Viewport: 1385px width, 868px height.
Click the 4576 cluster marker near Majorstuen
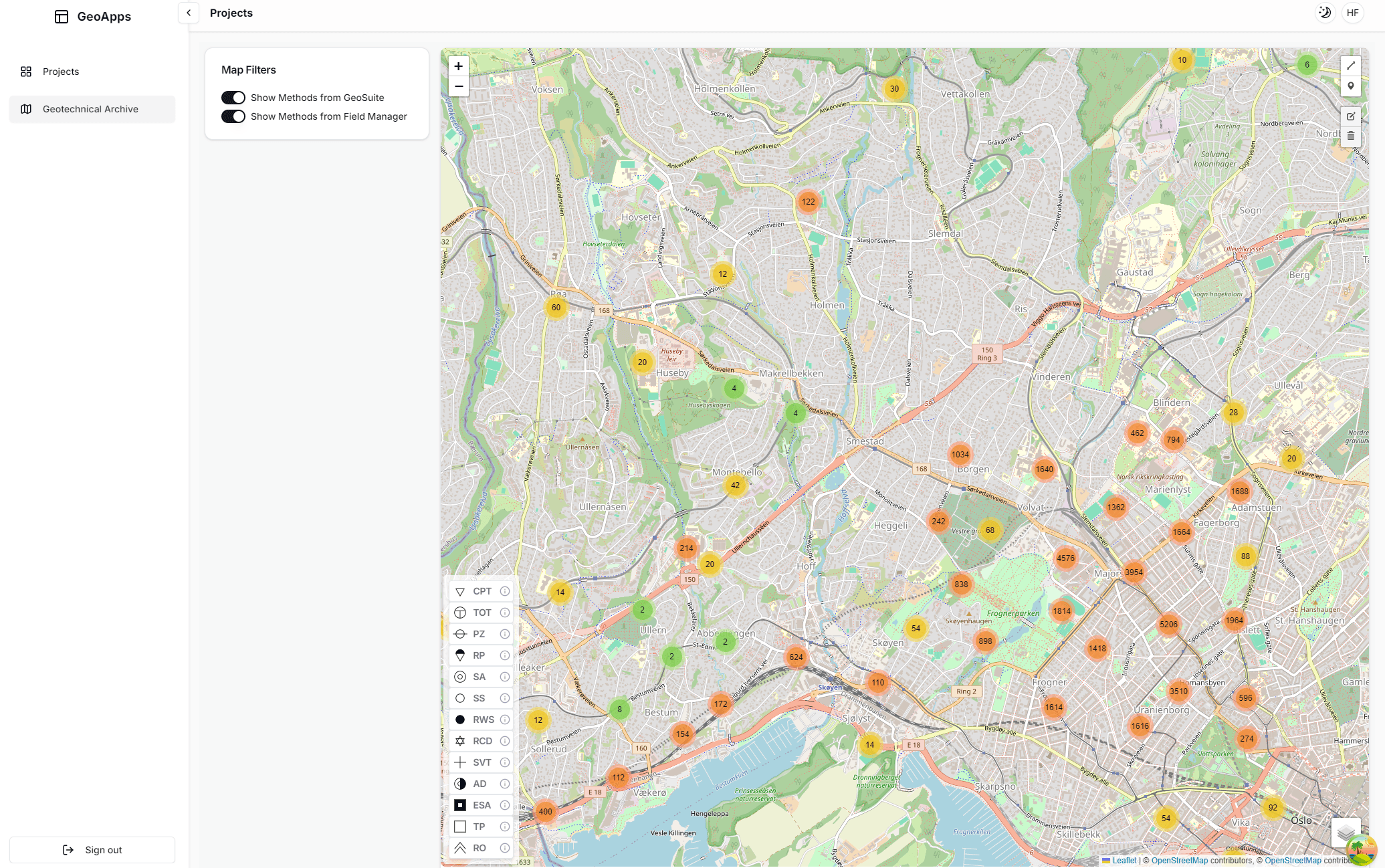click(x=1066, y=557)
